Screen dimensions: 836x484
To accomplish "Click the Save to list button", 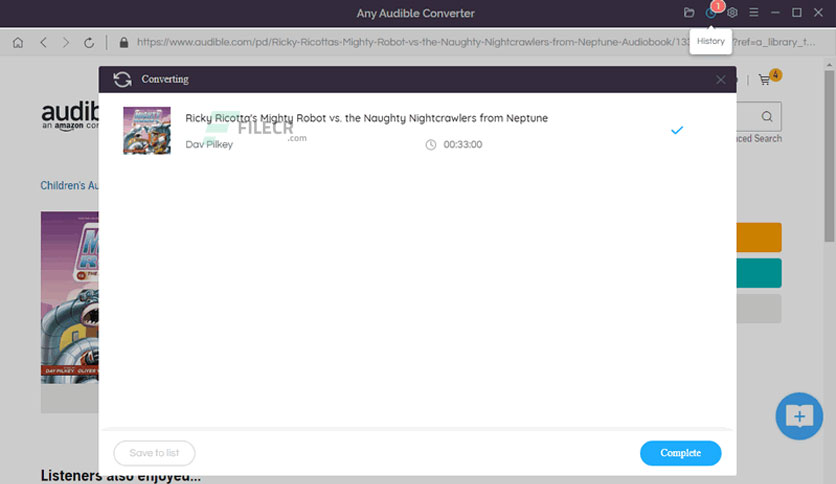I will (x=154, y=453).
